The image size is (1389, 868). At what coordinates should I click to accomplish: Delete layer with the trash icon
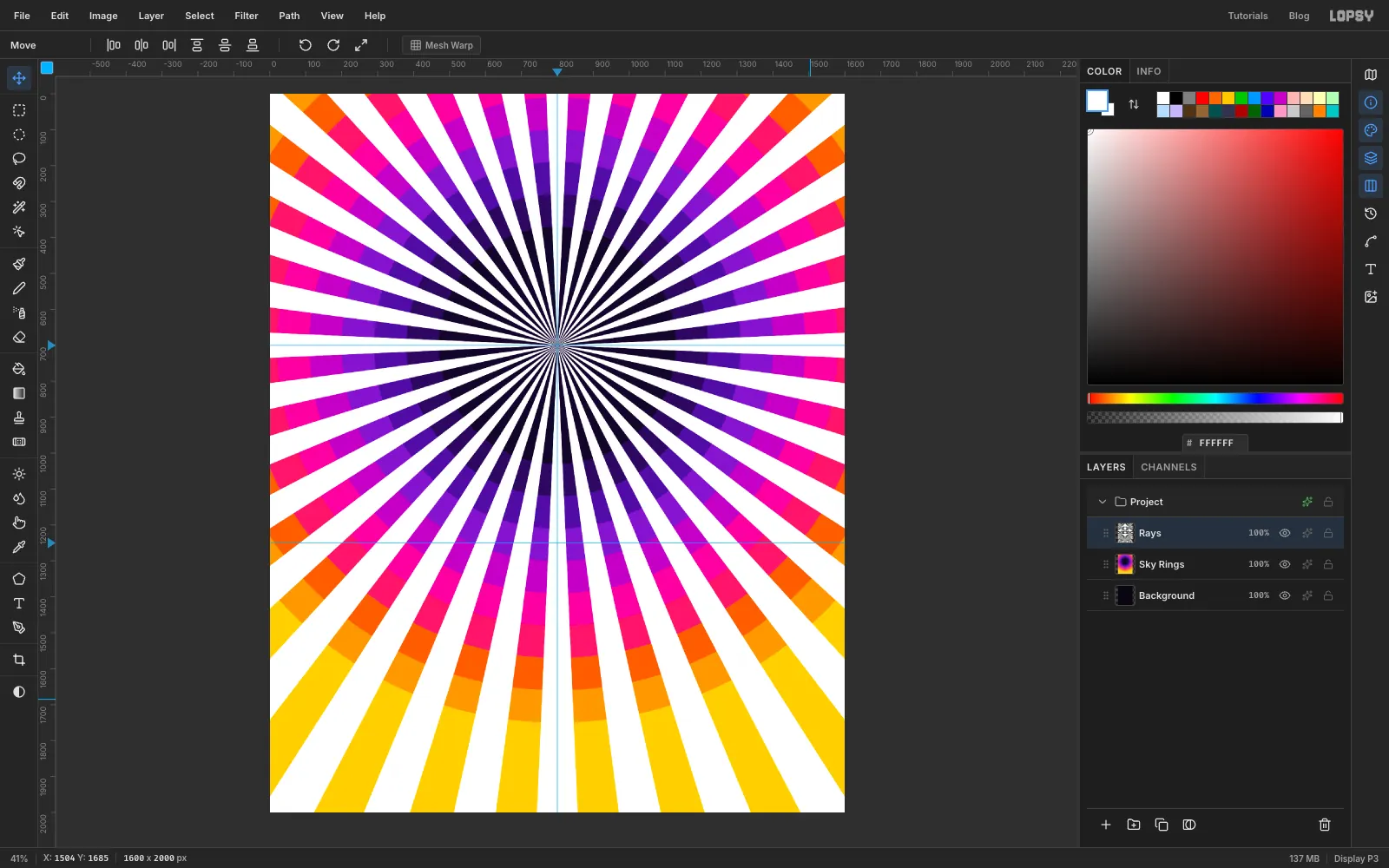coord(1325,825)
